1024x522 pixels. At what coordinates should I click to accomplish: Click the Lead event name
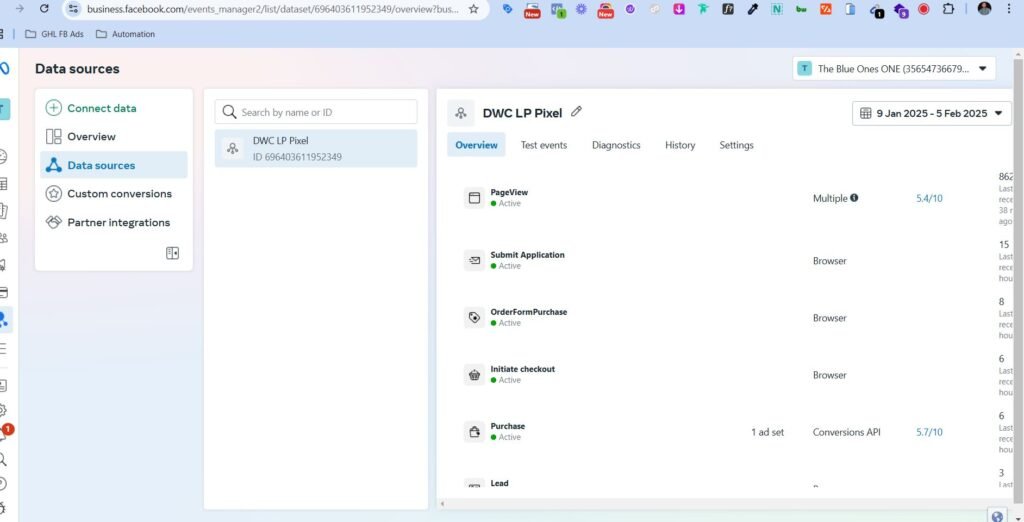(x=499, y=483)
